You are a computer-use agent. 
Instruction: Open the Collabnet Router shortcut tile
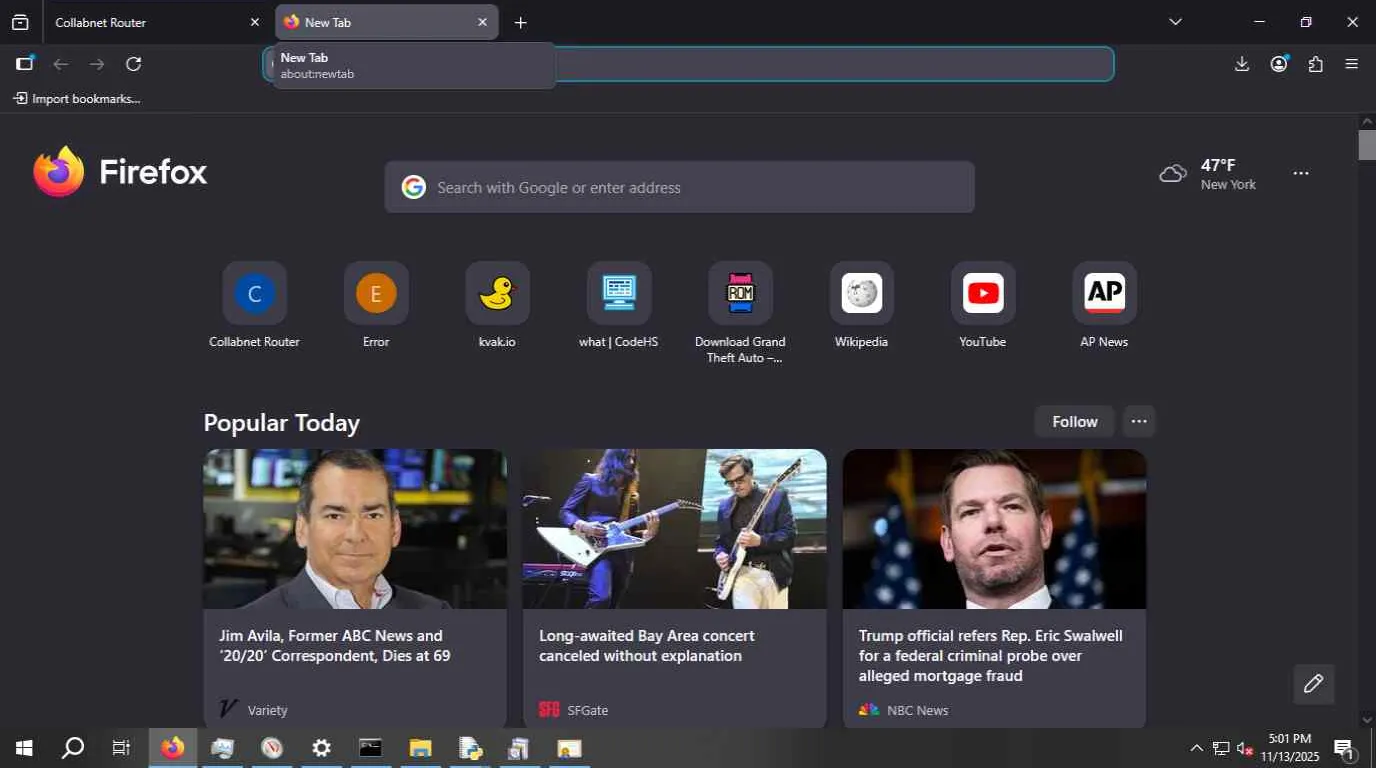pyautogui.click(x=254, y=305)
